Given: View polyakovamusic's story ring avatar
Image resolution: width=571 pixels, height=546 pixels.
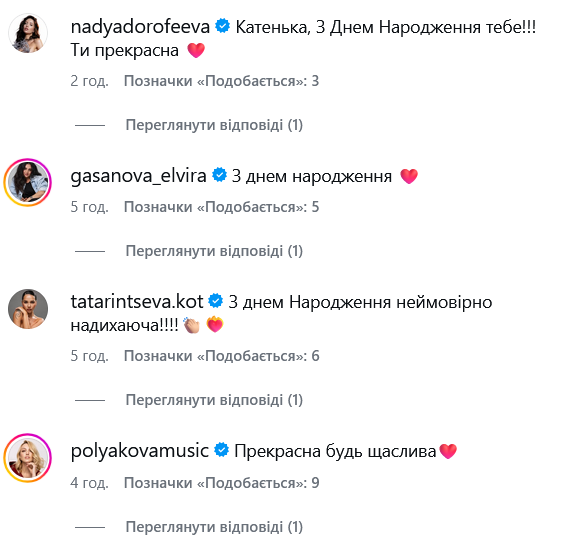Looking at the screenshot, I should click(28, 457).
